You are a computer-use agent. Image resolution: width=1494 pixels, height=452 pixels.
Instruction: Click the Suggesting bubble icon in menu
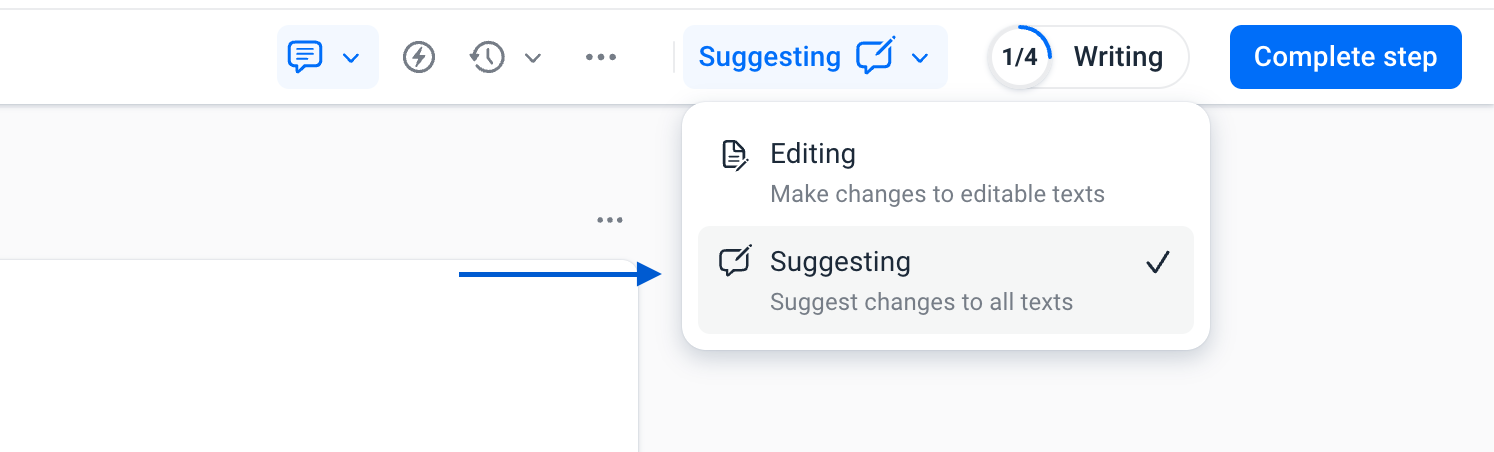tap(736, 262)
